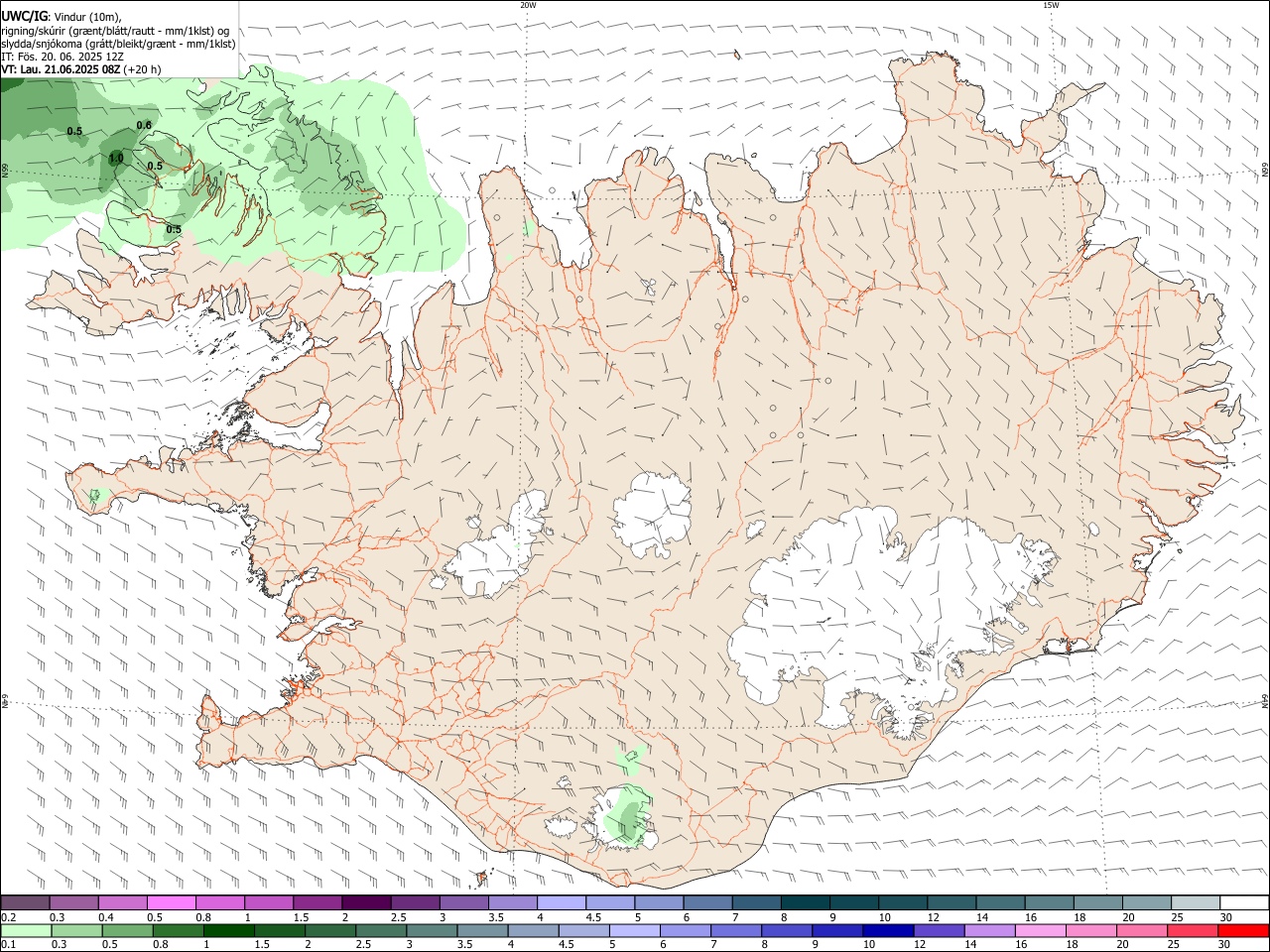Click the 'slydda/snjókoma' legend description line
This screenshot has height=952, width=1270.
coord(118,44)
